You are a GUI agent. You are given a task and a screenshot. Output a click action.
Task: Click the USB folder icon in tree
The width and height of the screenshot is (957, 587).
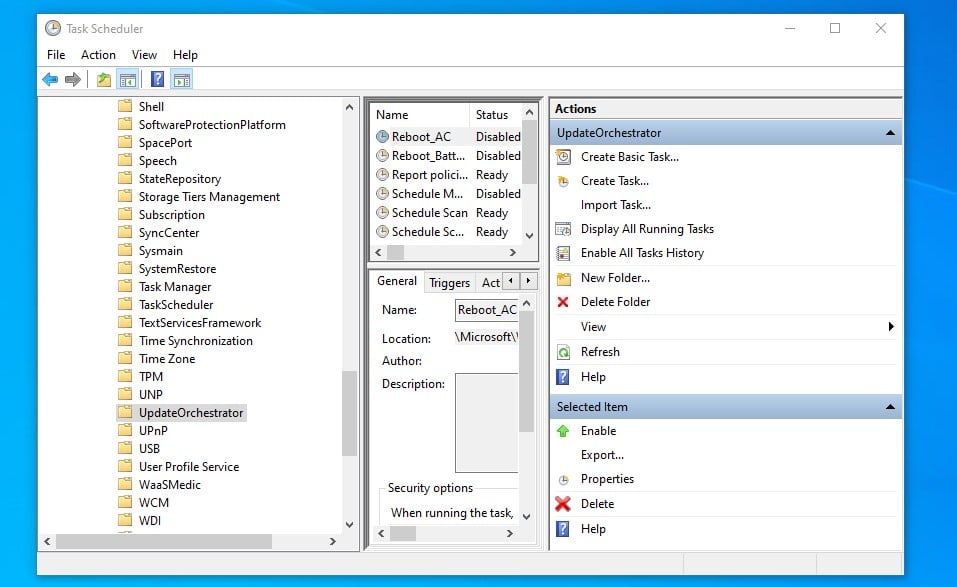coord(125,448)
